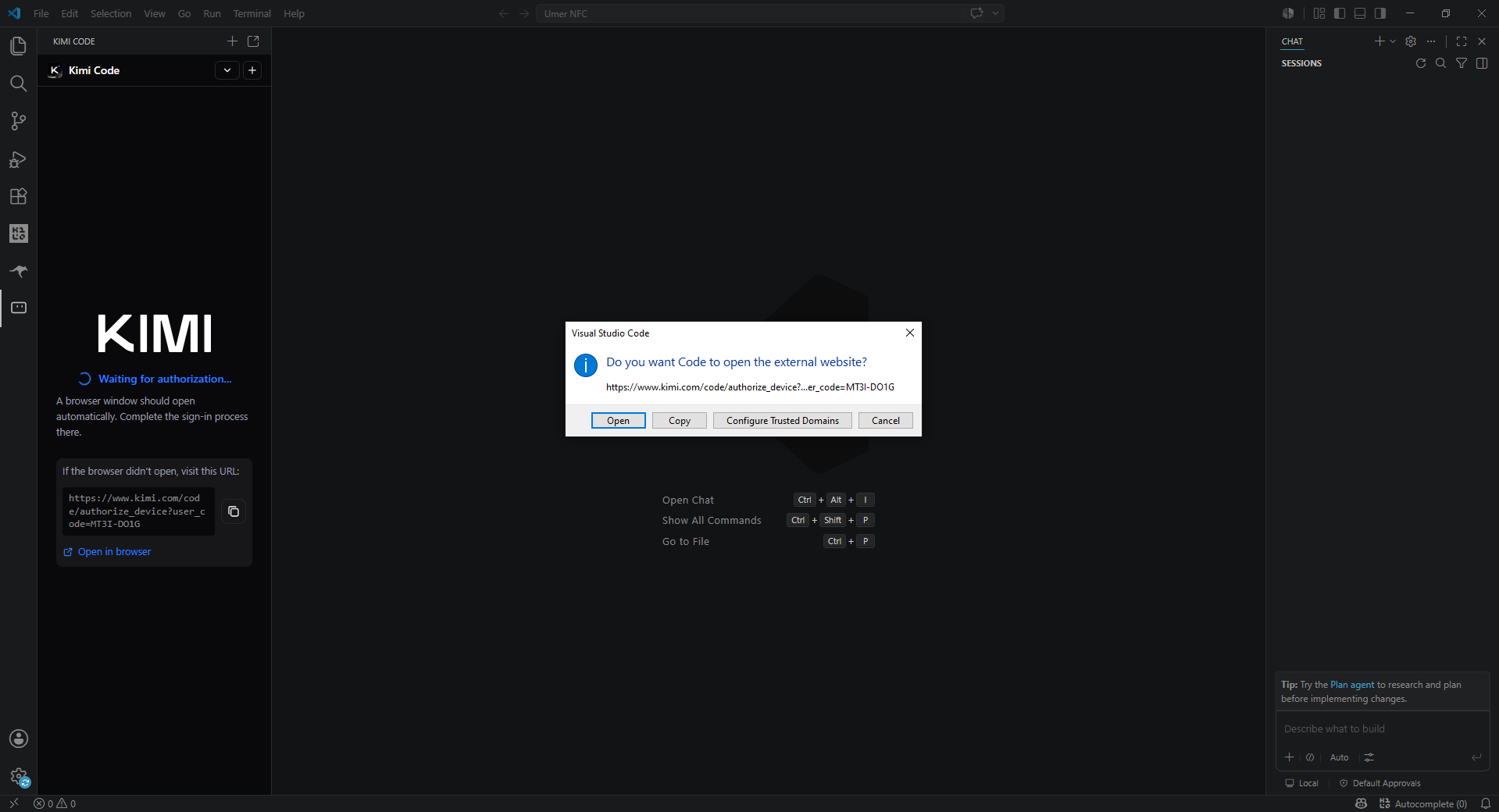
Task: Open the Manage gear in activity bar
Action: click(x=18, y=776)
